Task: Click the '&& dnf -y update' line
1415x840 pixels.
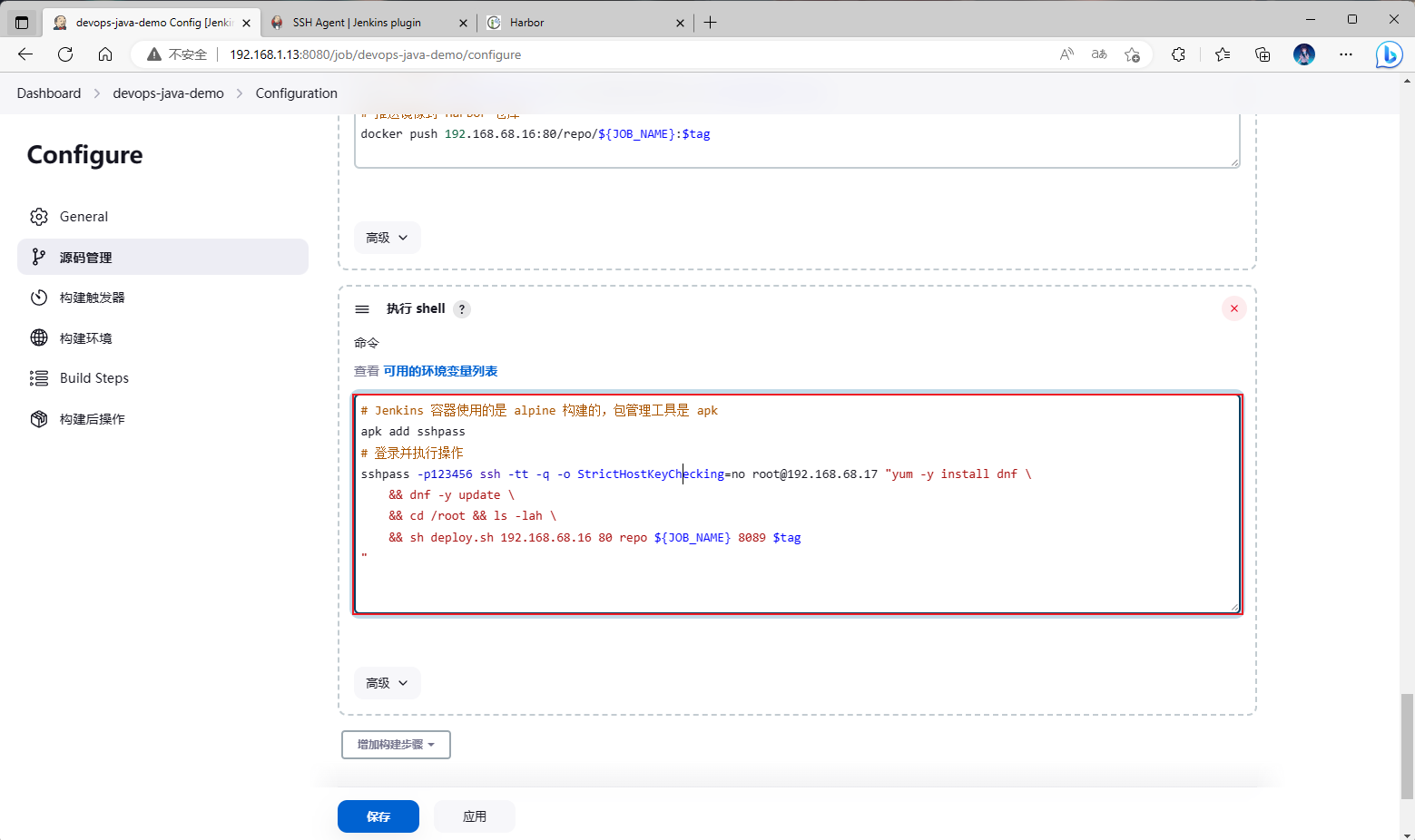Action: pos(451,494)
